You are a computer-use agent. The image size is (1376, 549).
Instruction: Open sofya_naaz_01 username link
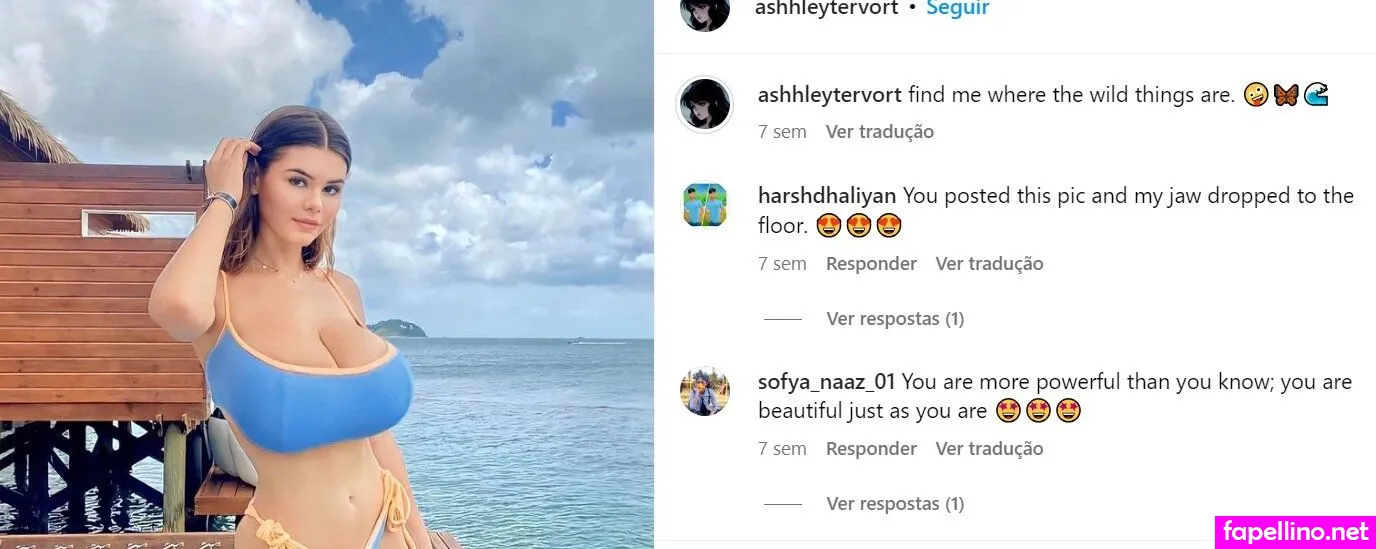(826, 382)
